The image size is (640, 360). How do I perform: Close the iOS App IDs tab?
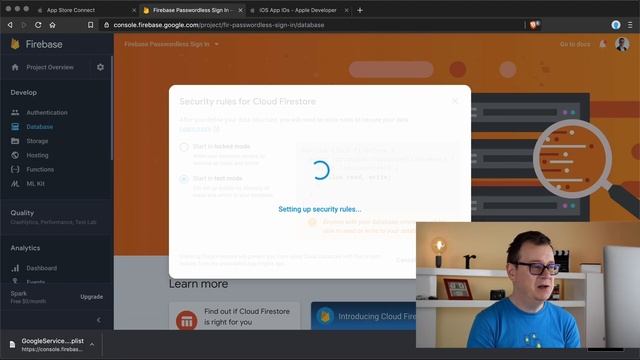coord(347,10)
